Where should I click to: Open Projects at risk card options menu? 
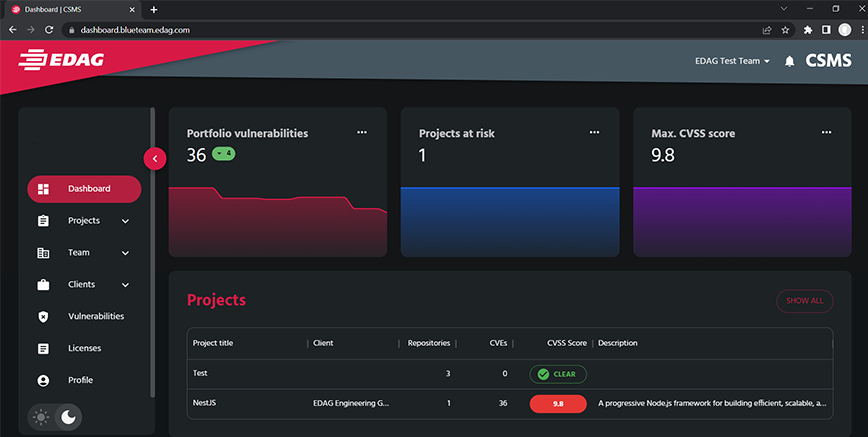[x=594, y=132]
